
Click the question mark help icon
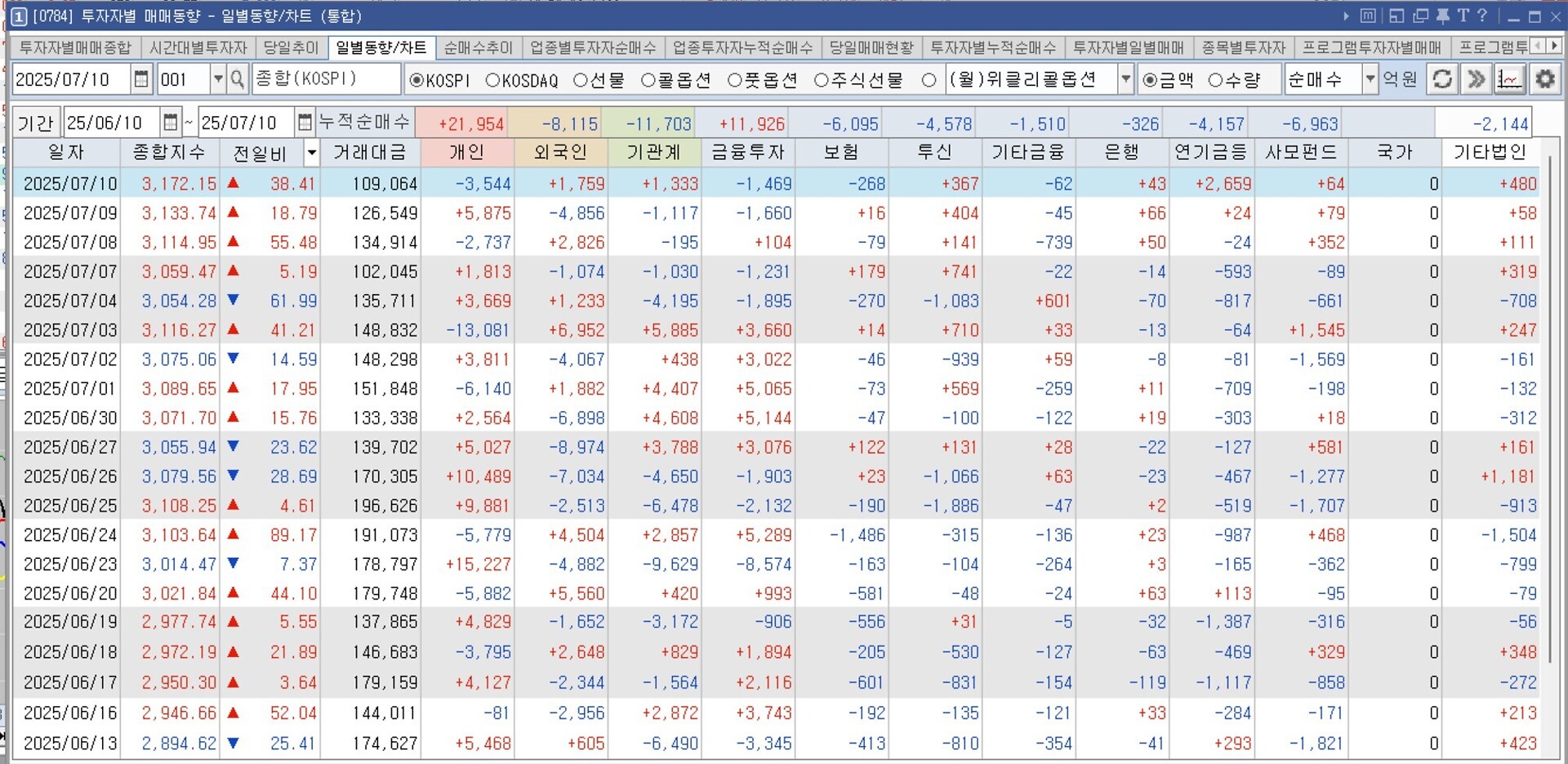point(1482,16)
